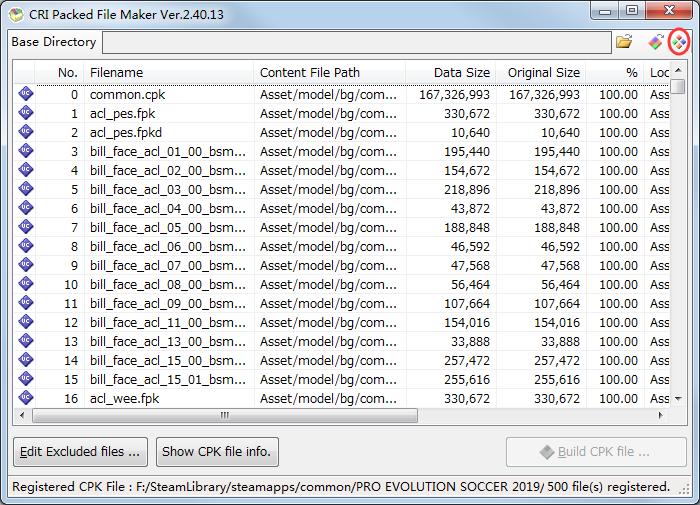Click the horizontal scrollbar left arrow

[22, 415]
